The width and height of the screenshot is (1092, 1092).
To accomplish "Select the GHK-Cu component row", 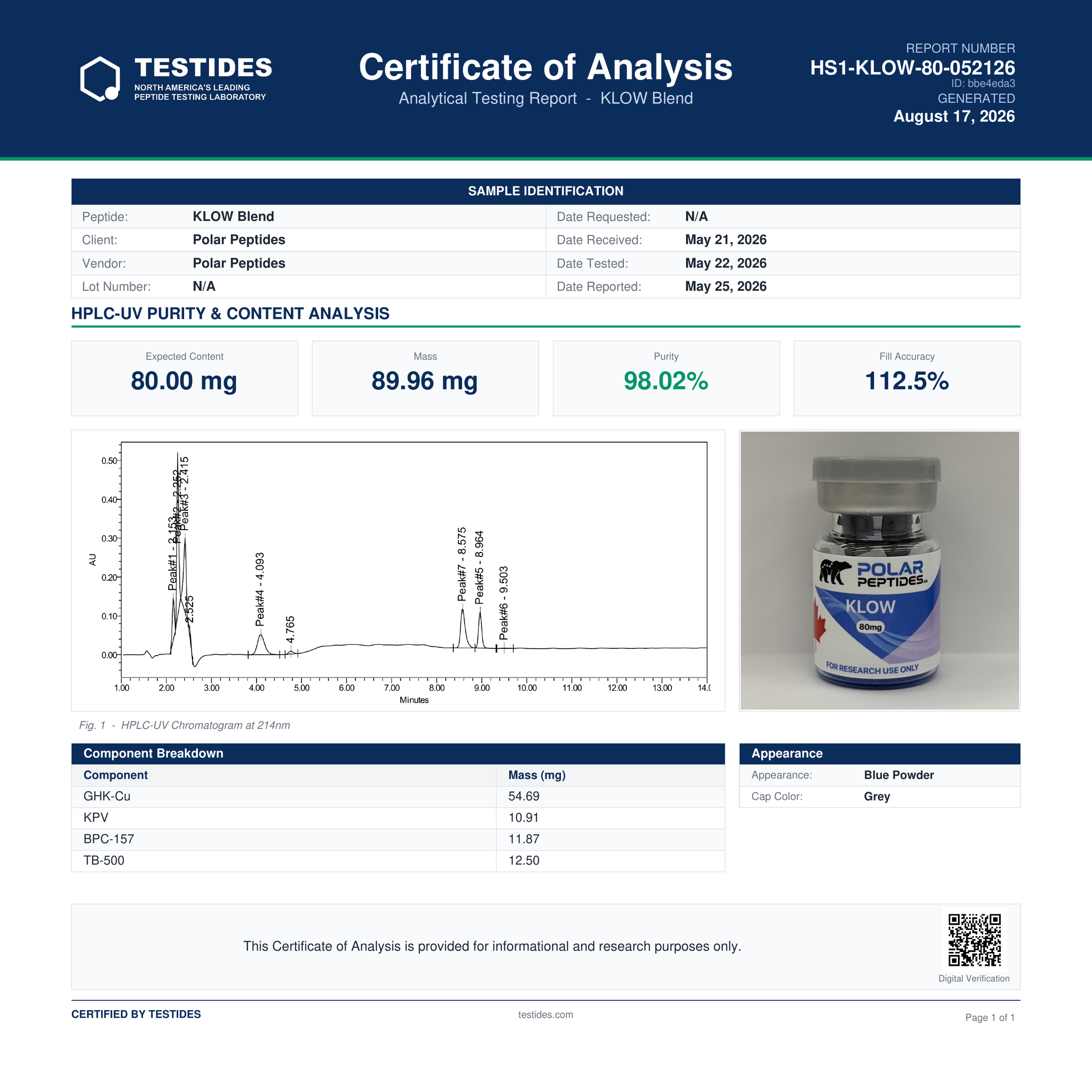I will pyautogui.click(x=398, y=796).
